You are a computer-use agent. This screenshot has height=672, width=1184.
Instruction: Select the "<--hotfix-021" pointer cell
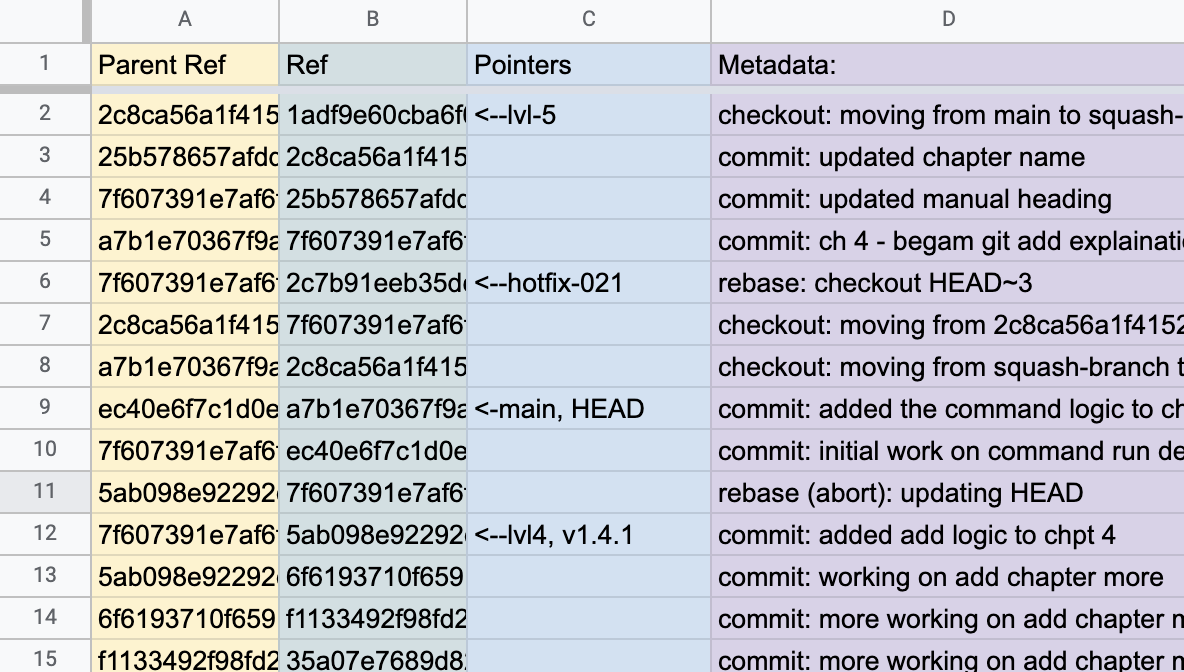point(589,283)
